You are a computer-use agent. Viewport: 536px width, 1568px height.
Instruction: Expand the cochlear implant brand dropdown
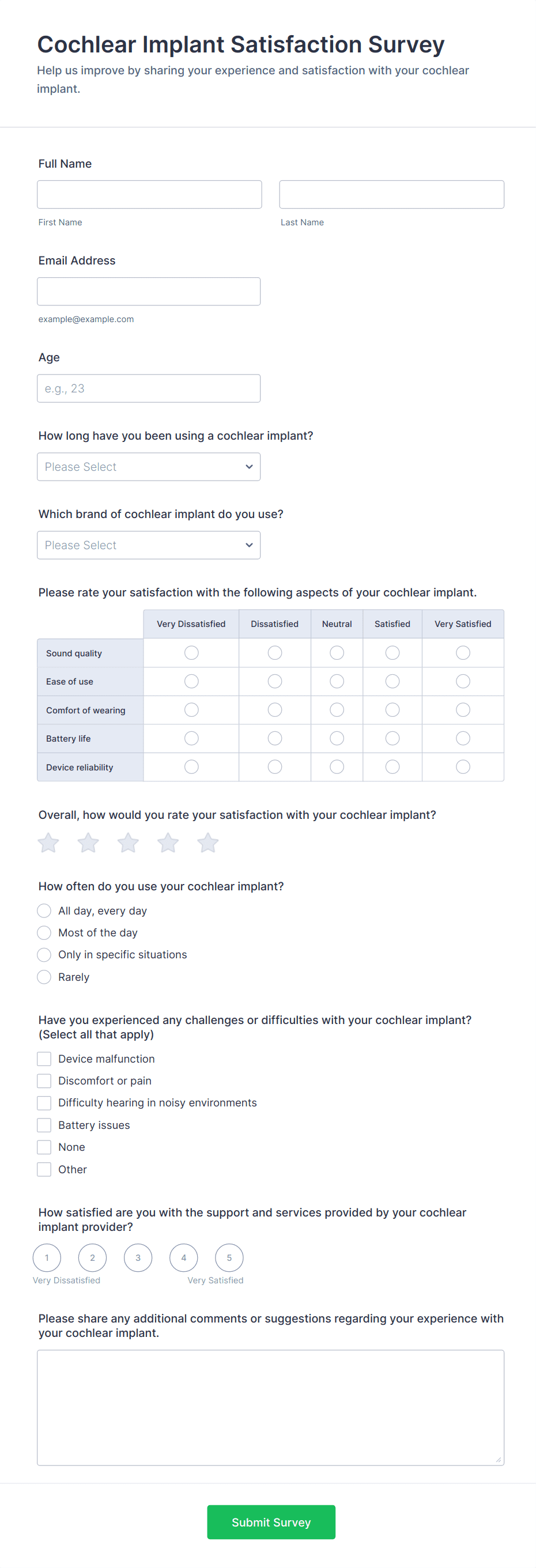click(x=149, y=545)
